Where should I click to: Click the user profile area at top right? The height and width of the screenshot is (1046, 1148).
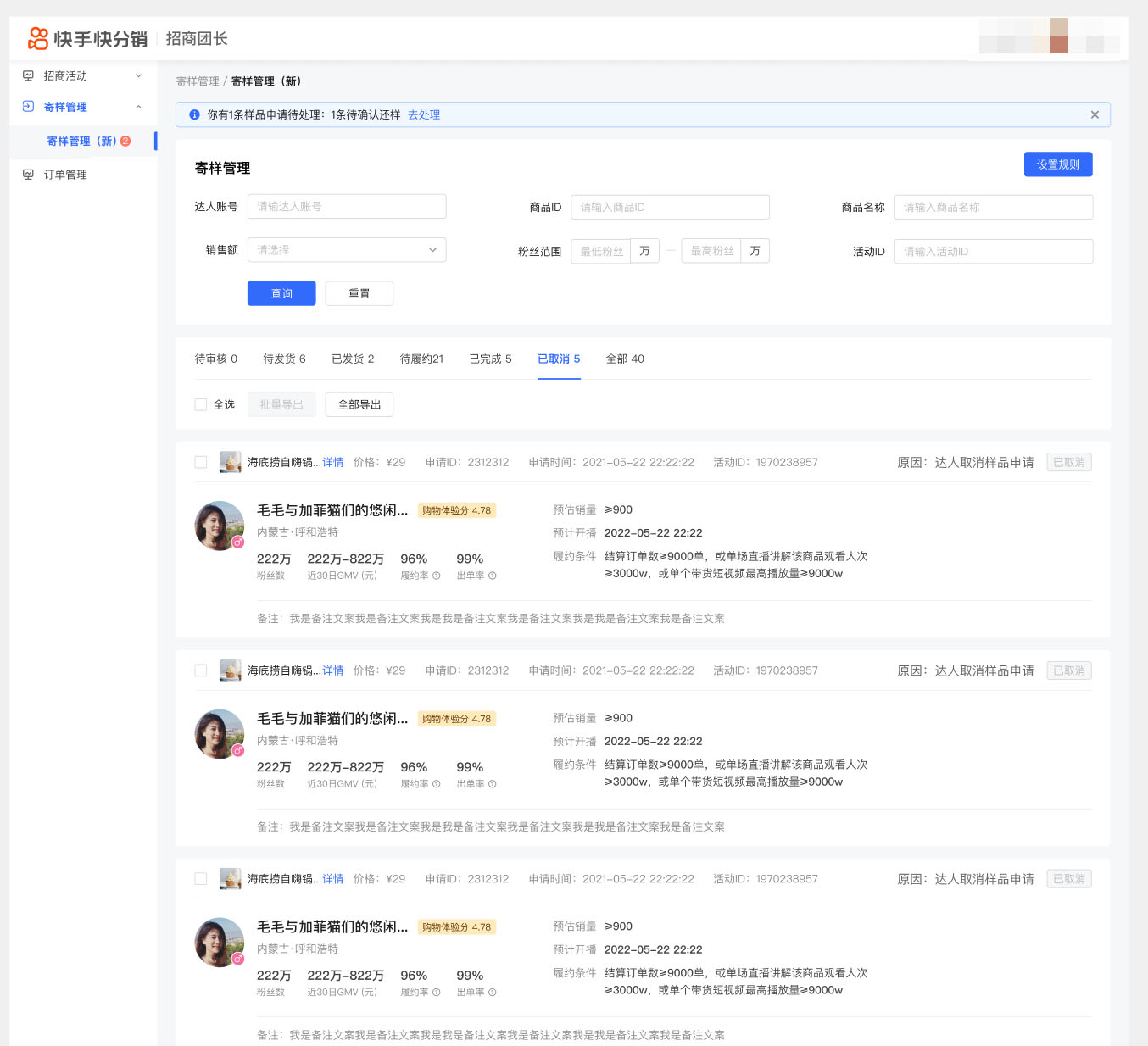(1049, 36)
